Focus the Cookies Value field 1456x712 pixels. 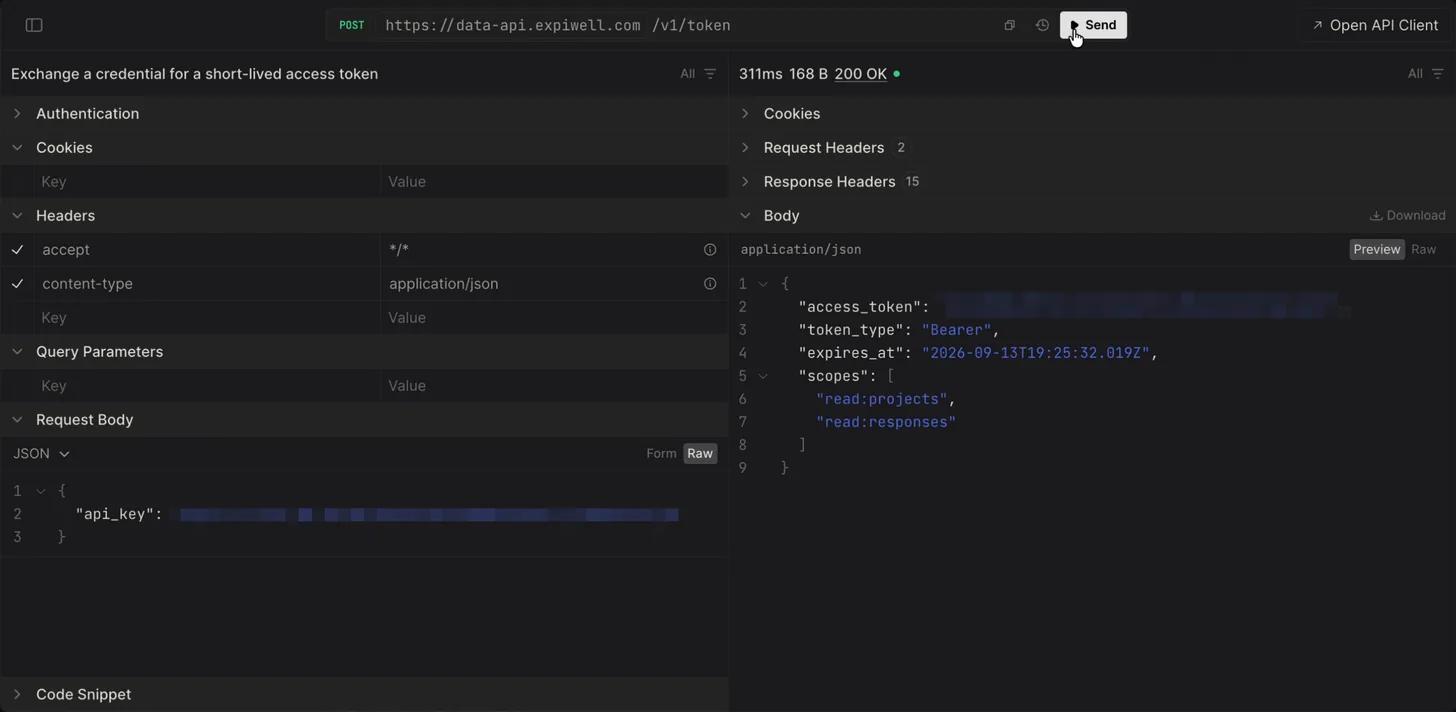tap(553, 182)
